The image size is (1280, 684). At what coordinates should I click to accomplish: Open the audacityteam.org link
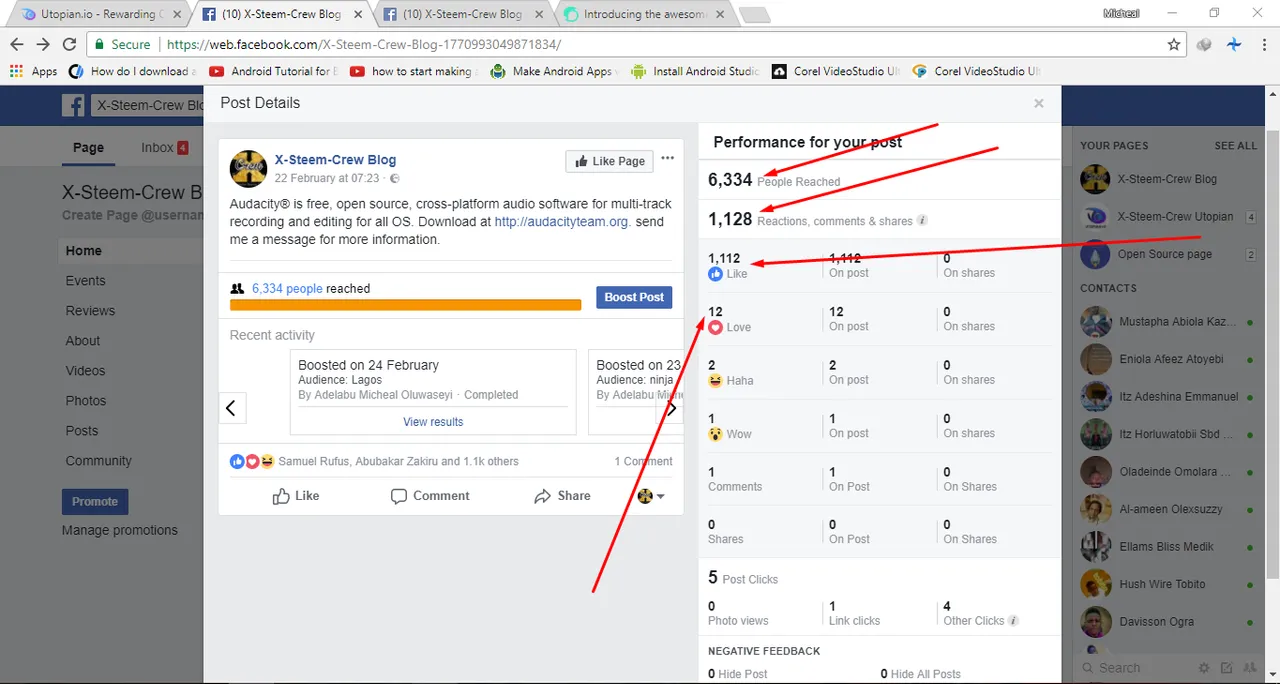click(561, 222)
